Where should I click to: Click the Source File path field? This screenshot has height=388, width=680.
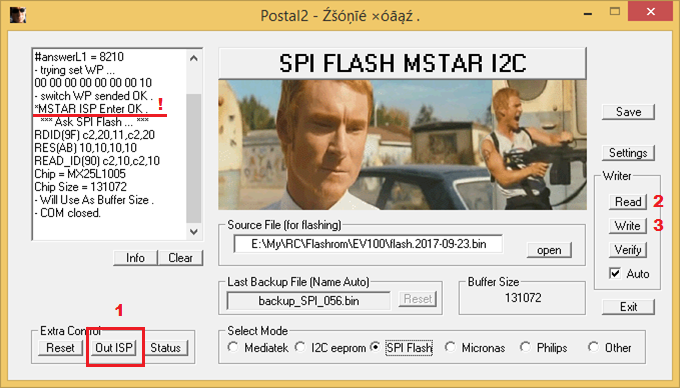[368, 244]
